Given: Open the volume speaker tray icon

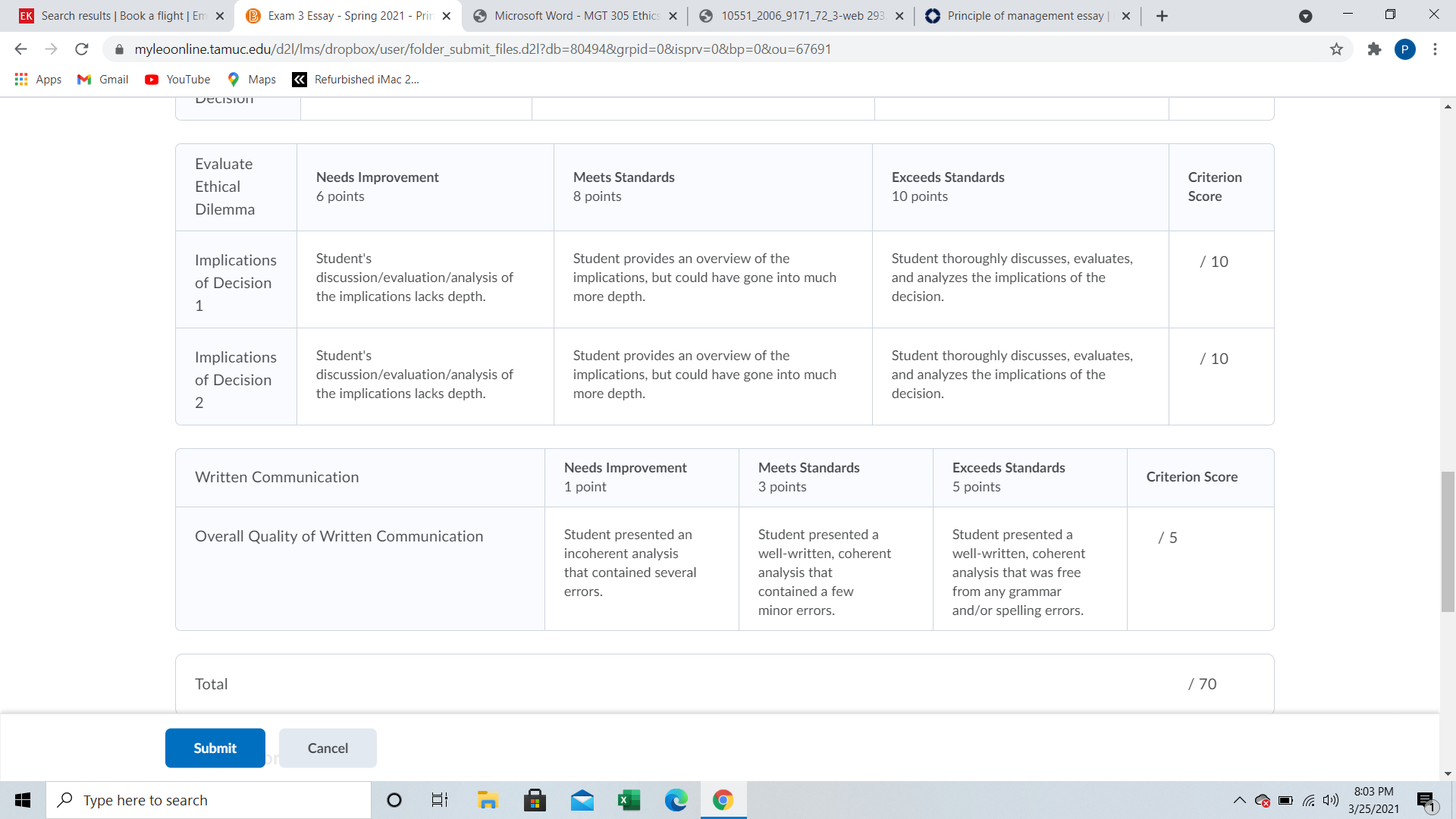Looking at the screenshot, I should [x=1331, y=800].
